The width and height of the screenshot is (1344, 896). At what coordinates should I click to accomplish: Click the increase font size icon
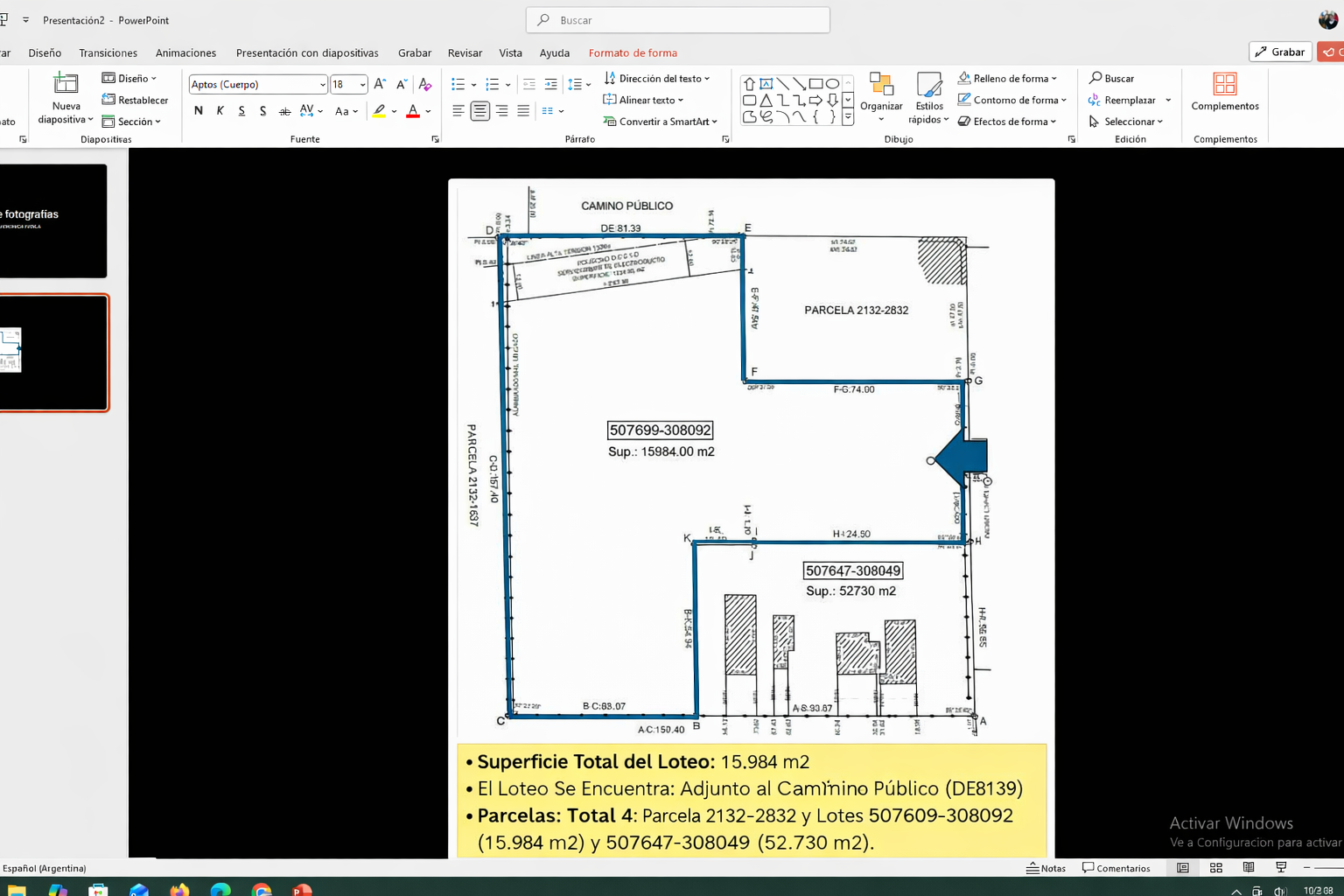379,84
